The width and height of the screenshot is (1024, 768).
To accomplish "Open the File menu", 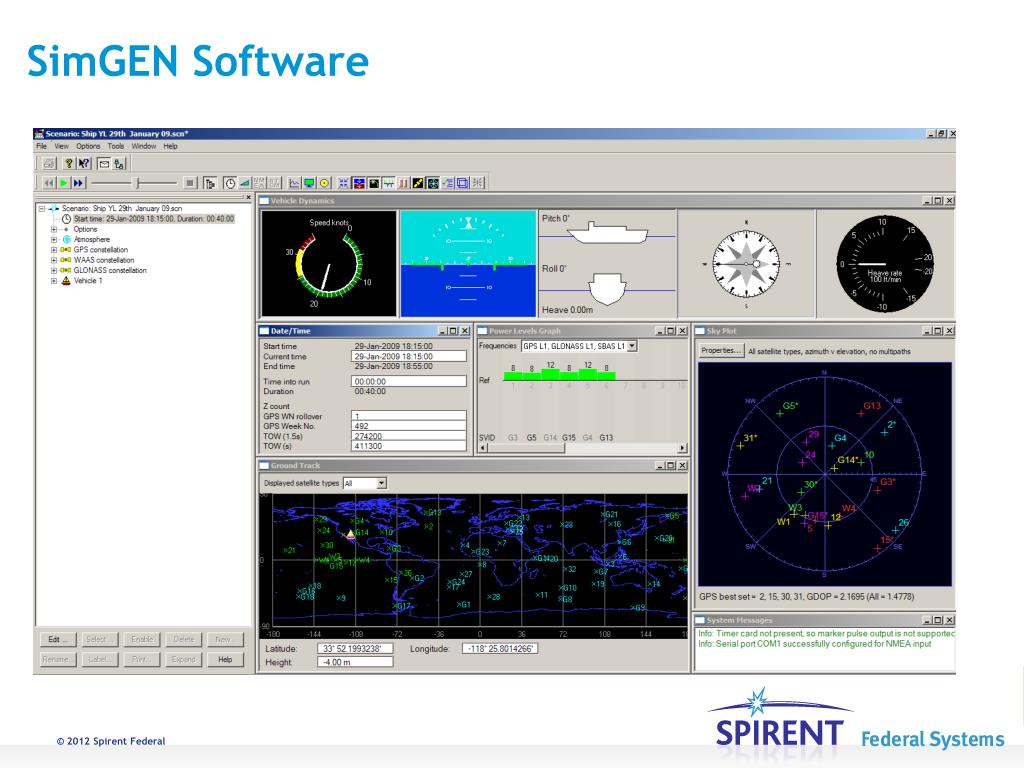I will pyautogui.click(x=41, y=146).
